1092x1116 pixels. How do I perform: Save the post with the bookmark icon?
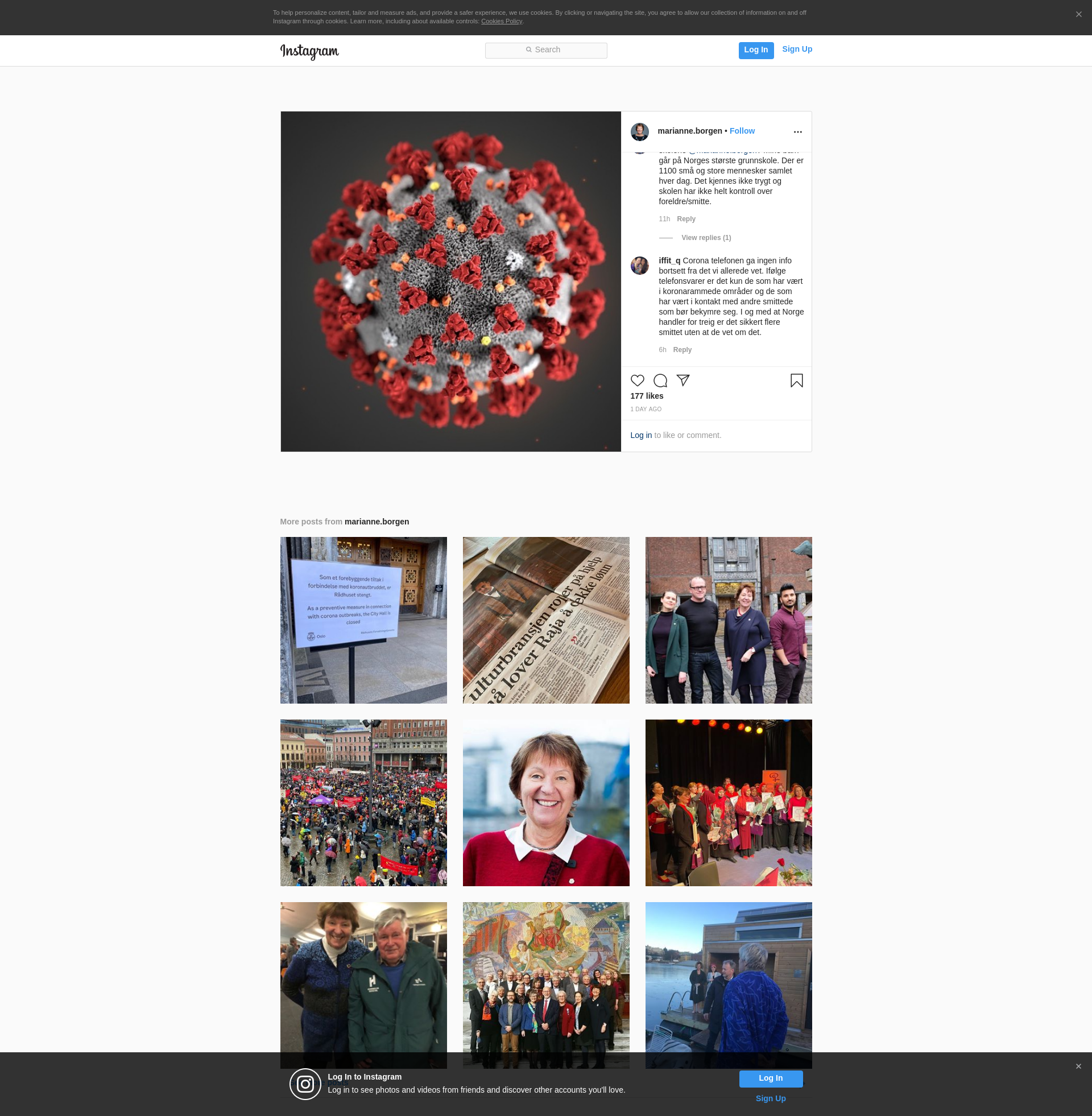click(796, 380)
